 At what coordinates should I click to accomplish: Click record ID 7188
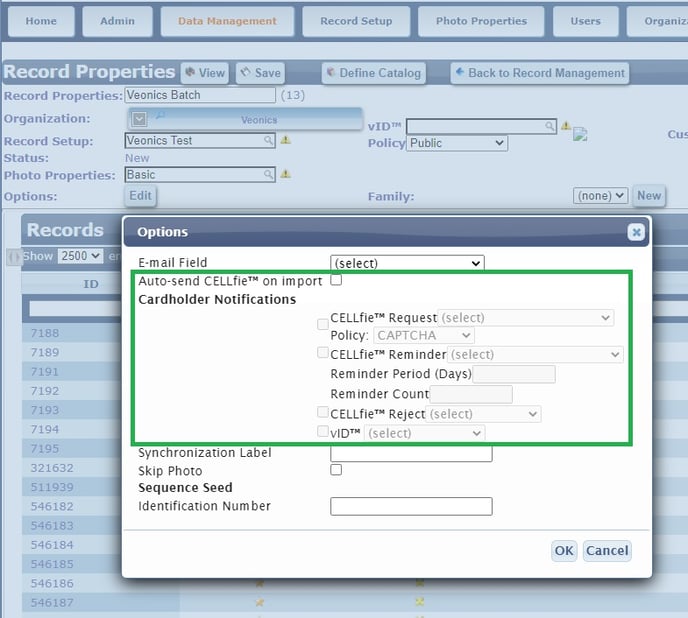click(45, 333)
